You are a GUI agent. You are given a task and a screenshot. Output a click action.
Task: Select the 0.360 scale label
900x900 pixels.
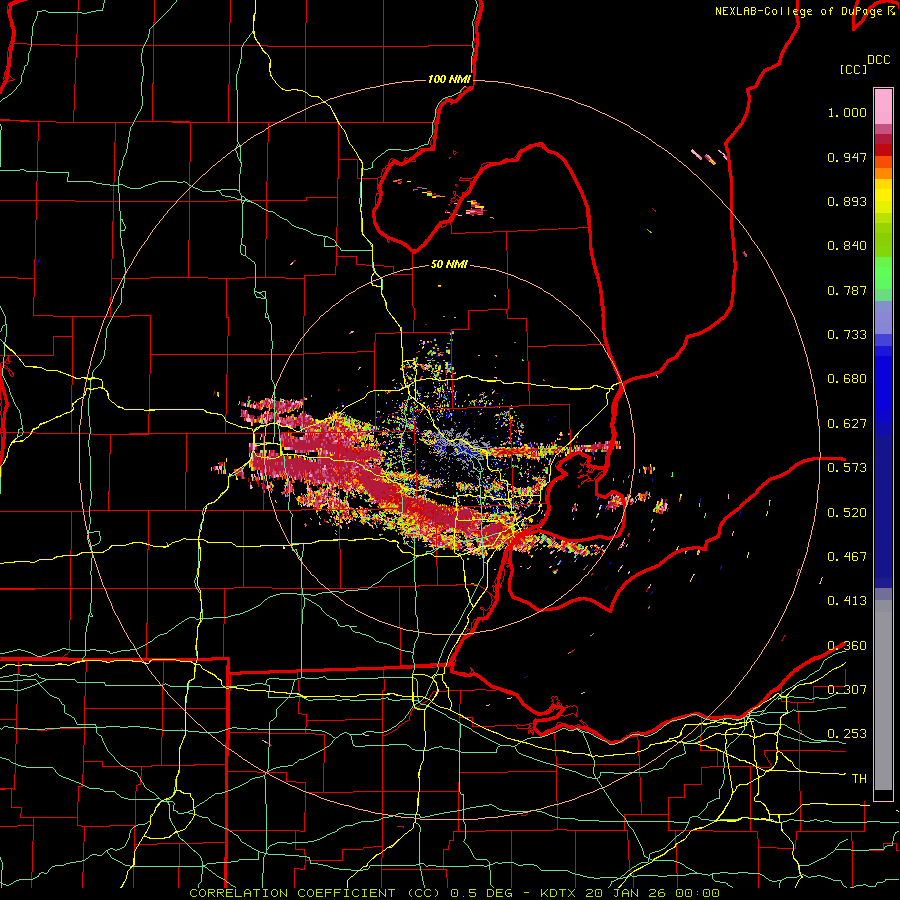(847, 645)
